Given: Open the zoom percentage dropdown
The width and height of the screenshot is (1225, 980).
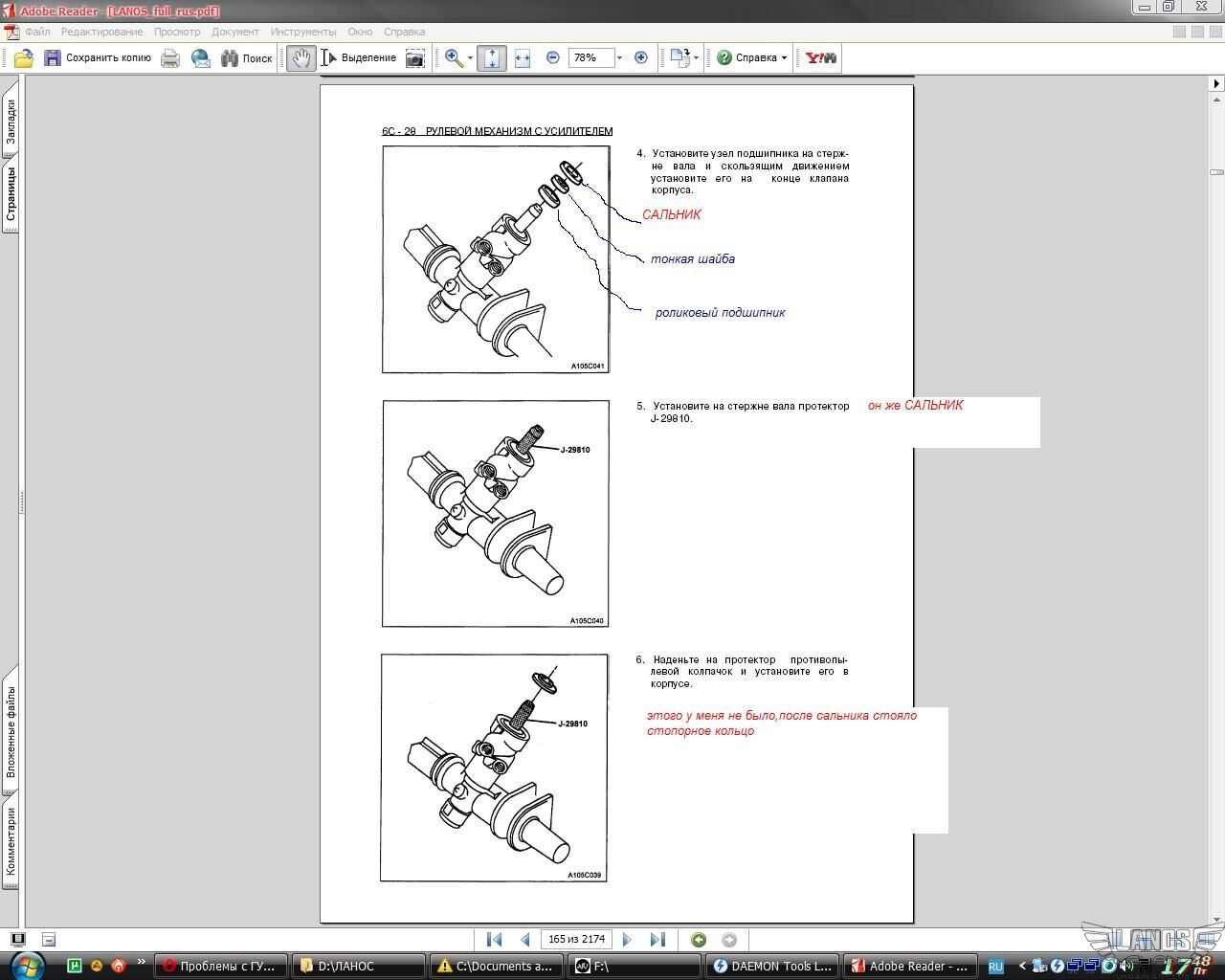Looking at the screenshot, I should (x=619, y=57).
